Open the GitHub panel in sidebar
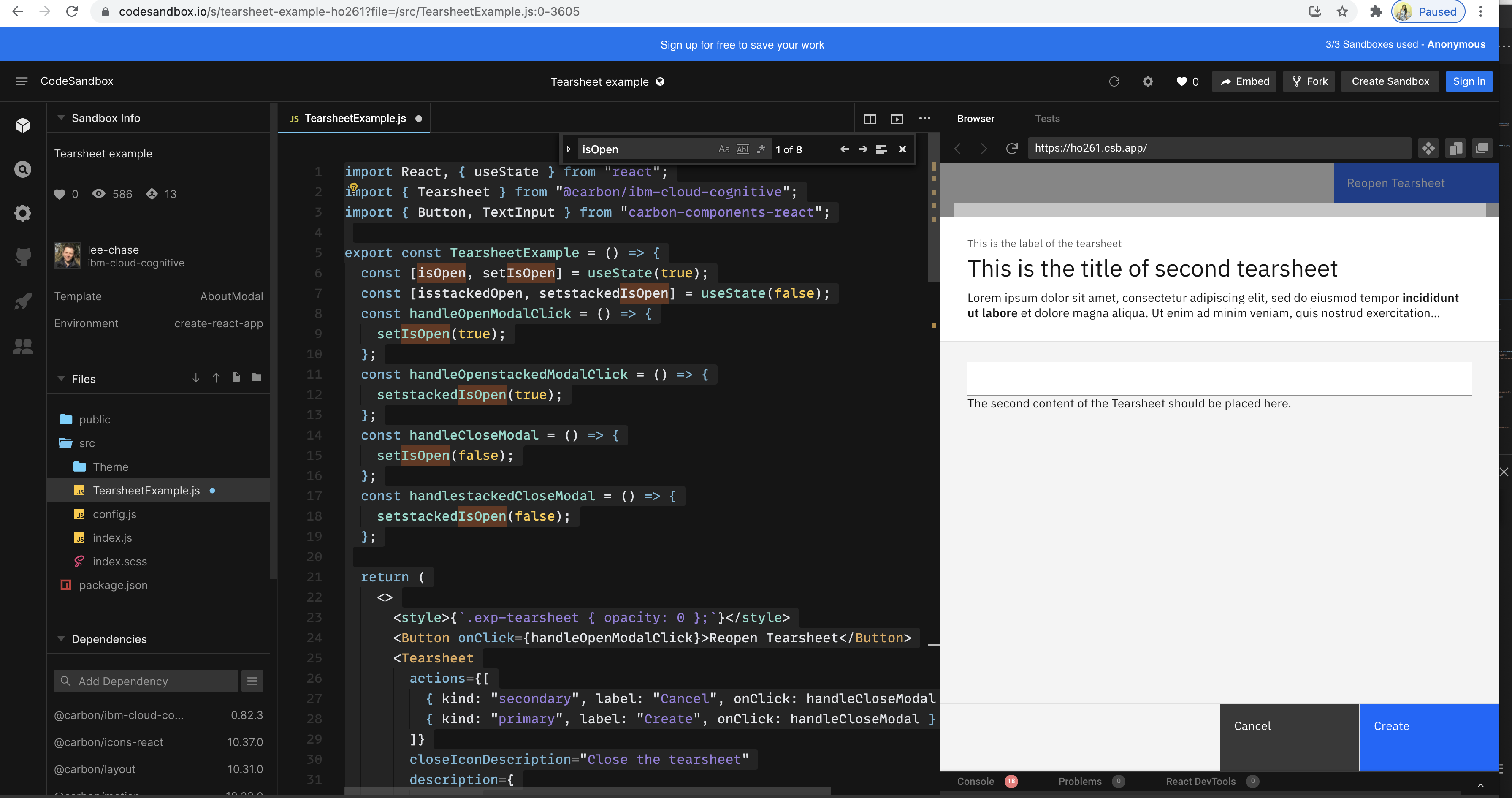 (x=23, y=257)
